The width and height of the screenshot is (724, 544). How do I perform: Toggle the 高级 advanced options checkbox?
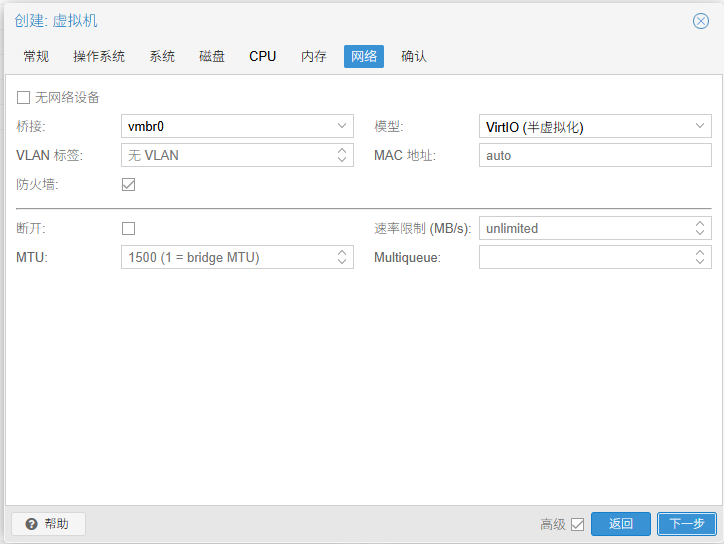click(577, 524)
